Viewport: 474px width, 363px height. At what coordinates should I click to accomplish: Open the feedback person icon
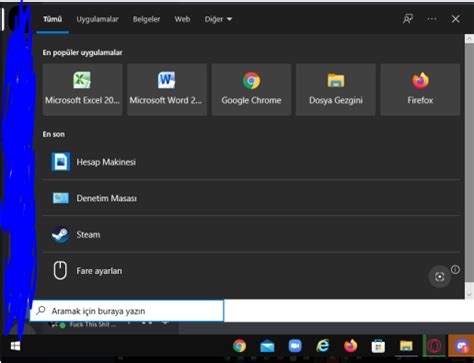[x=408, y=19]
